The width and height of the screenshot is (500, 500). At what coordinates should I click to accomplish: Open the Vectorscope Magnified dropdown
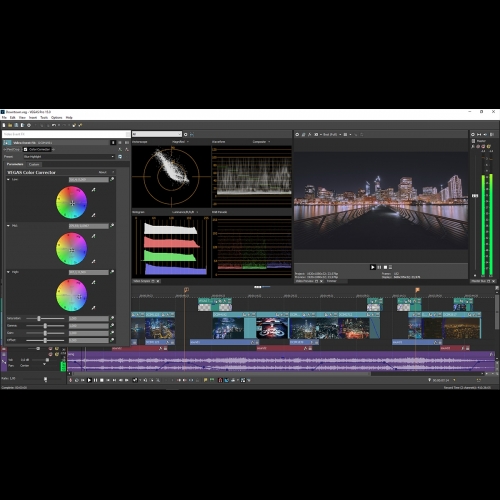(x=181, y=142)
